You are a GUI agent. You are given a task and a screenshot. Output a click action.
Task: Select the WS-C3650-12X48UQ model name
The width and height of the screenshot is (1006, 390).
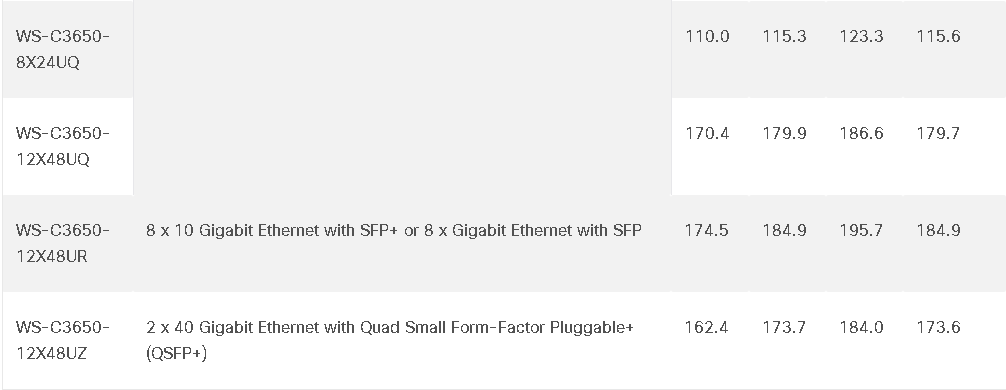63,146
